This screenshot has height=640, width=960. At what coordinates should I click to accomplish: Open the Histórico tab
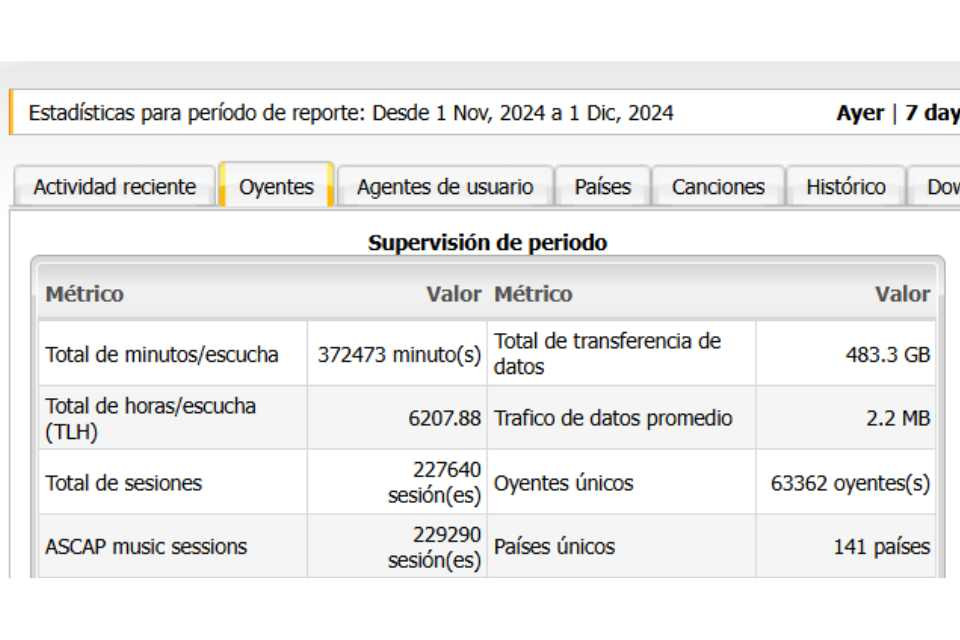(846, 187)
